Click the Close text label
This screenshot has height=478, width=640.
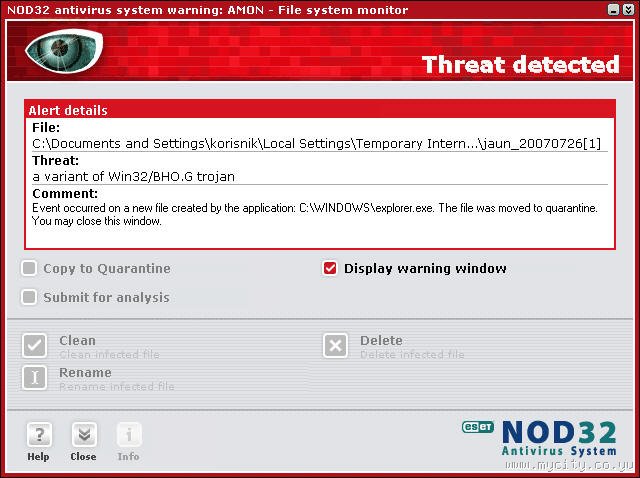point(83,456)
